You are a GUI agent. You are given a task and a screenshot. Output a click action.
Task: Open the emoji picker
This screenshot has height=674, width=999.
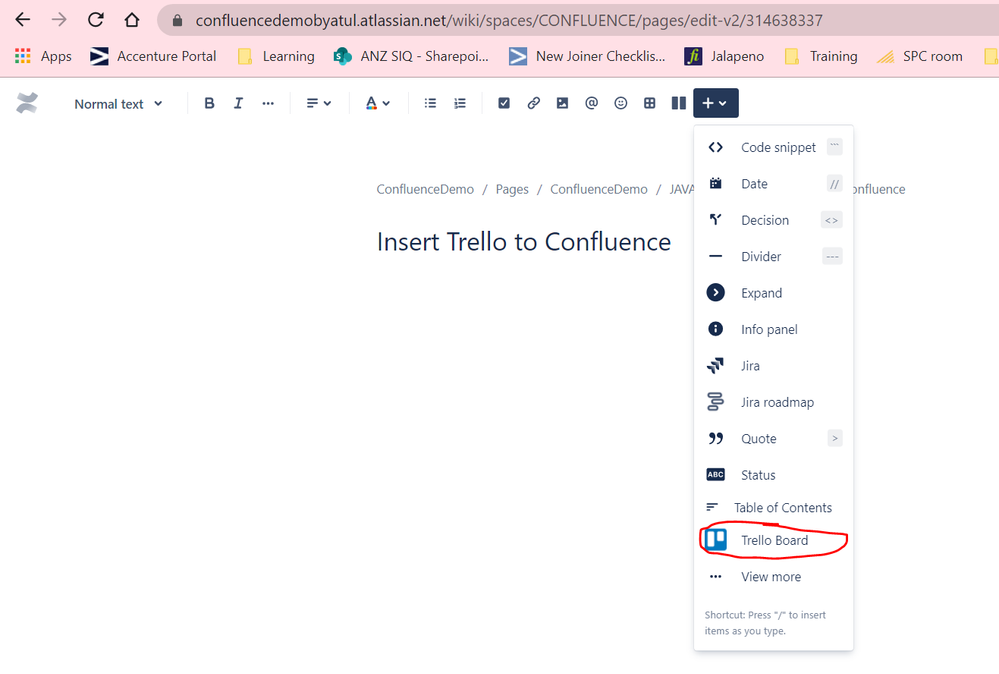[x=621, y=103]
